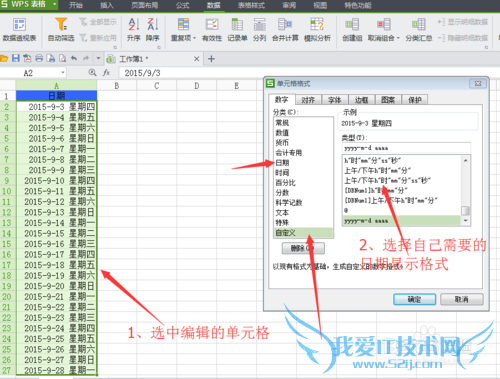Viewport: 500px width, 379px height.
Task: Open the 字体 tab in format dialog
Action: coord(335,100)
